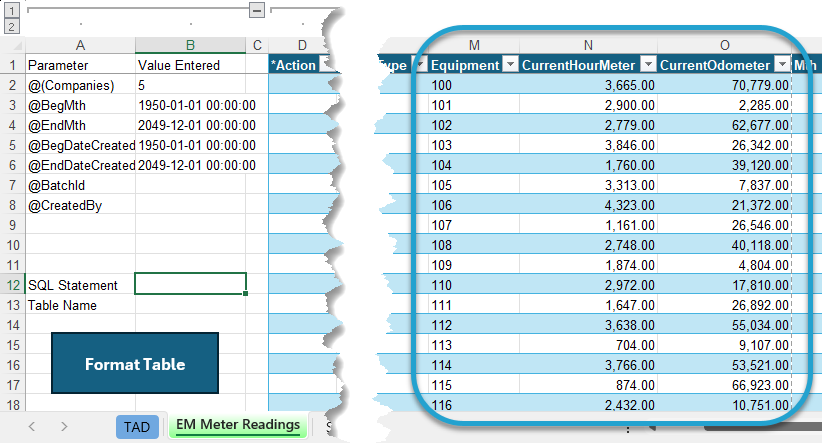This screenshot has height=443, width=822.
Task: Click the @BatchId value cell
Action: [191, 185]
